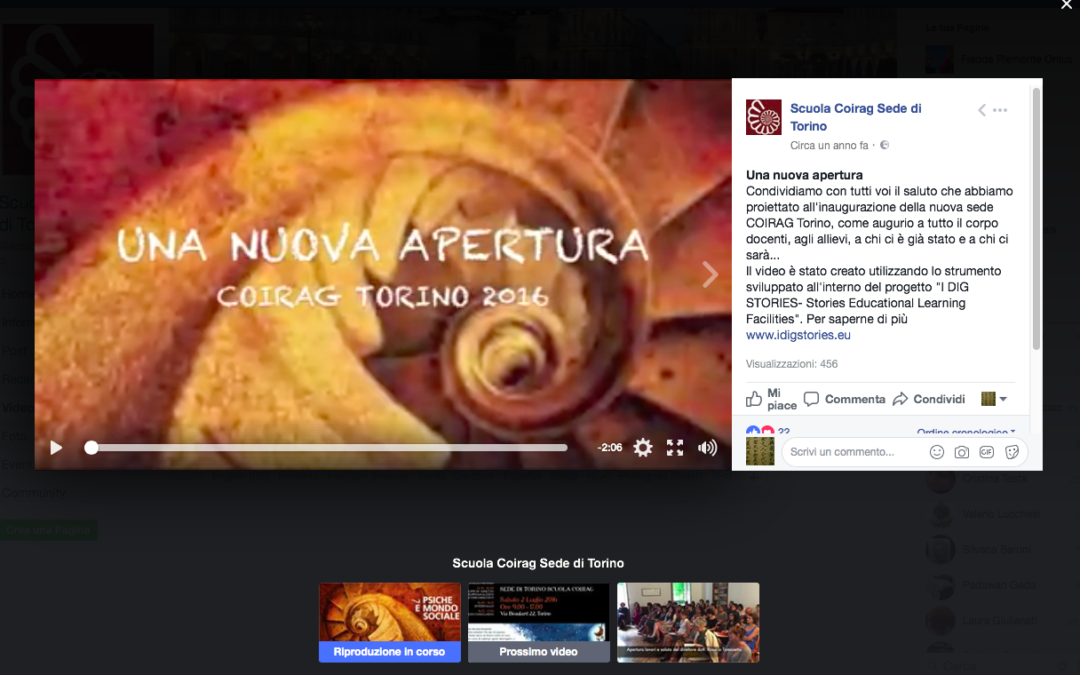The height and width of the screenshot is (675, 1080).
Task: Select the Riproduzione in corso thumbnail
Action: coord(390,622)
